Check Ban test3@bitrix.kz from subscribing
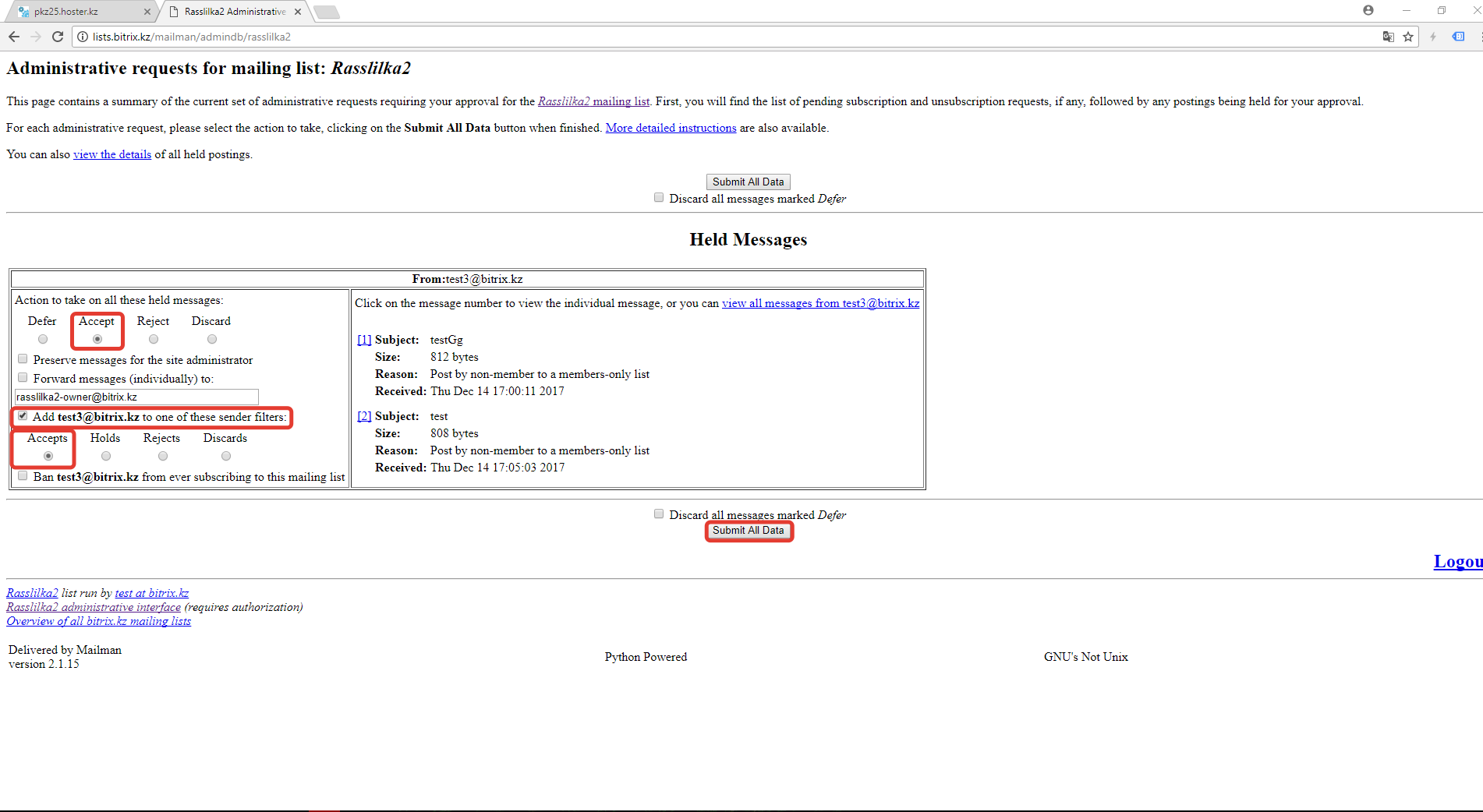1483x812 pixels. 23,476
